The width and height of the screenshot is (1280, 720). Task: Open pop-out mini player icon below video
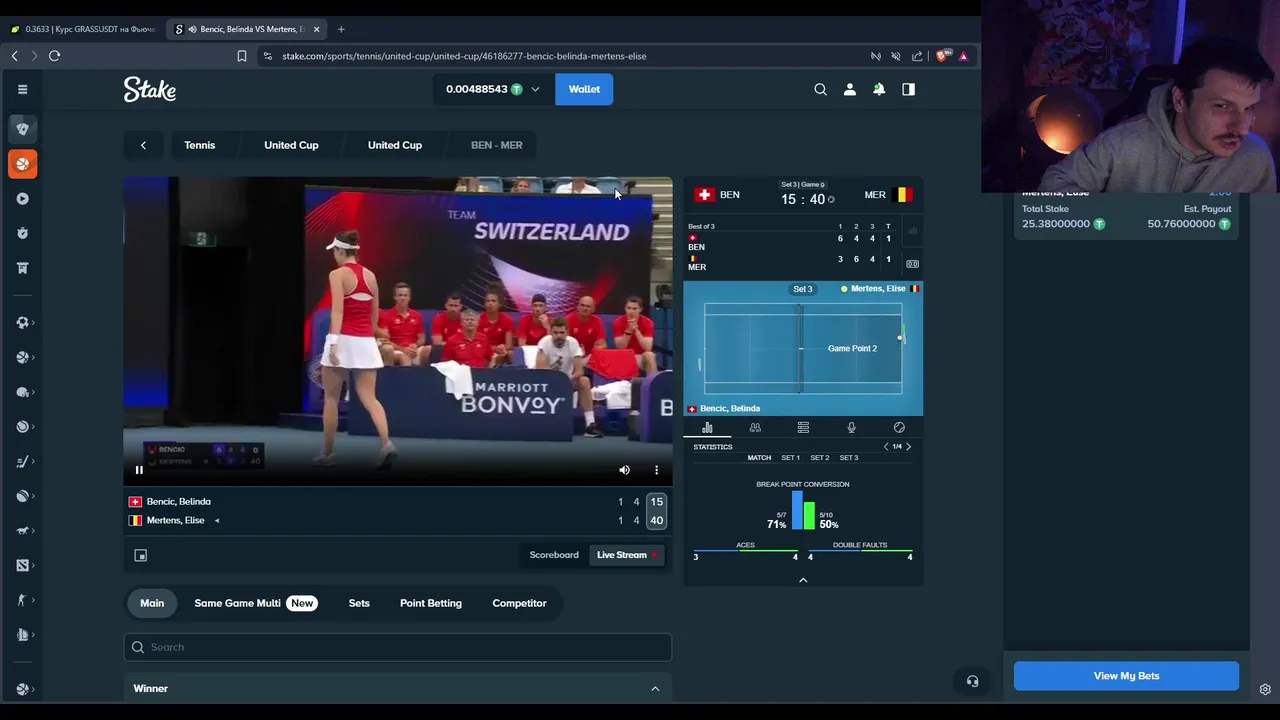click(x=141, y=555)
